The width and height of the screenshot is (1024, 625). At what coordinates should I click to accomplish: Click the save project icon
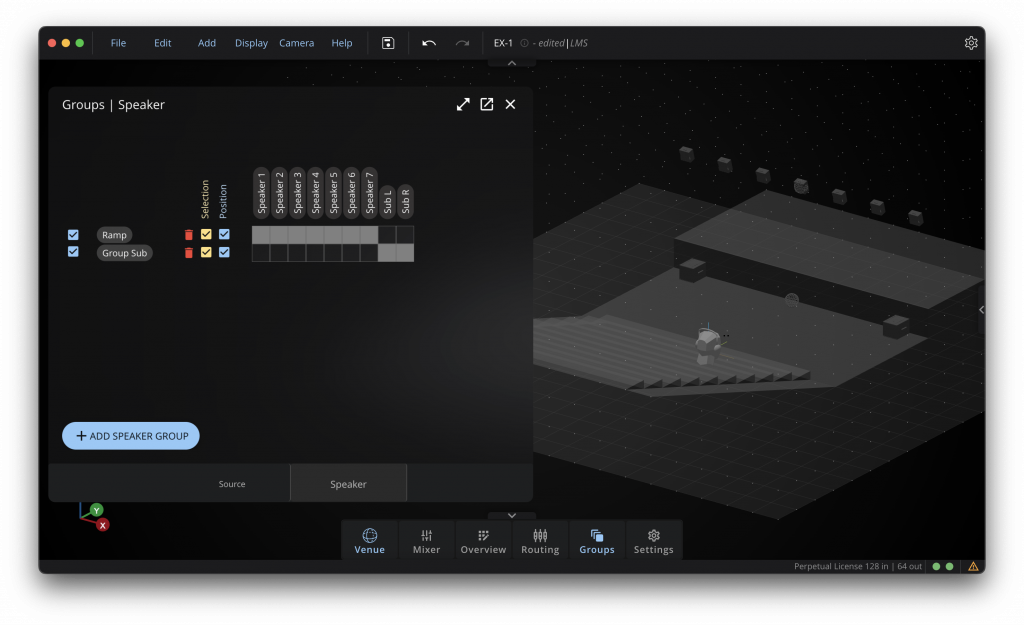(388, 43)
